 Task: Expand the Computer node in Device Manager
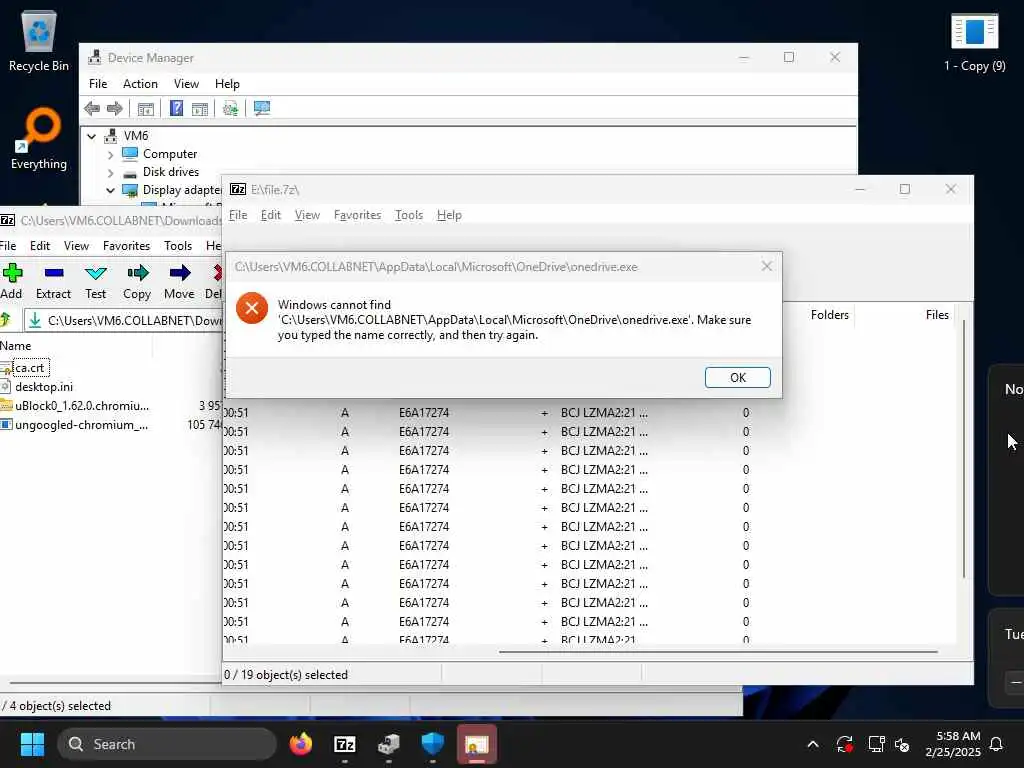point(110,155)
